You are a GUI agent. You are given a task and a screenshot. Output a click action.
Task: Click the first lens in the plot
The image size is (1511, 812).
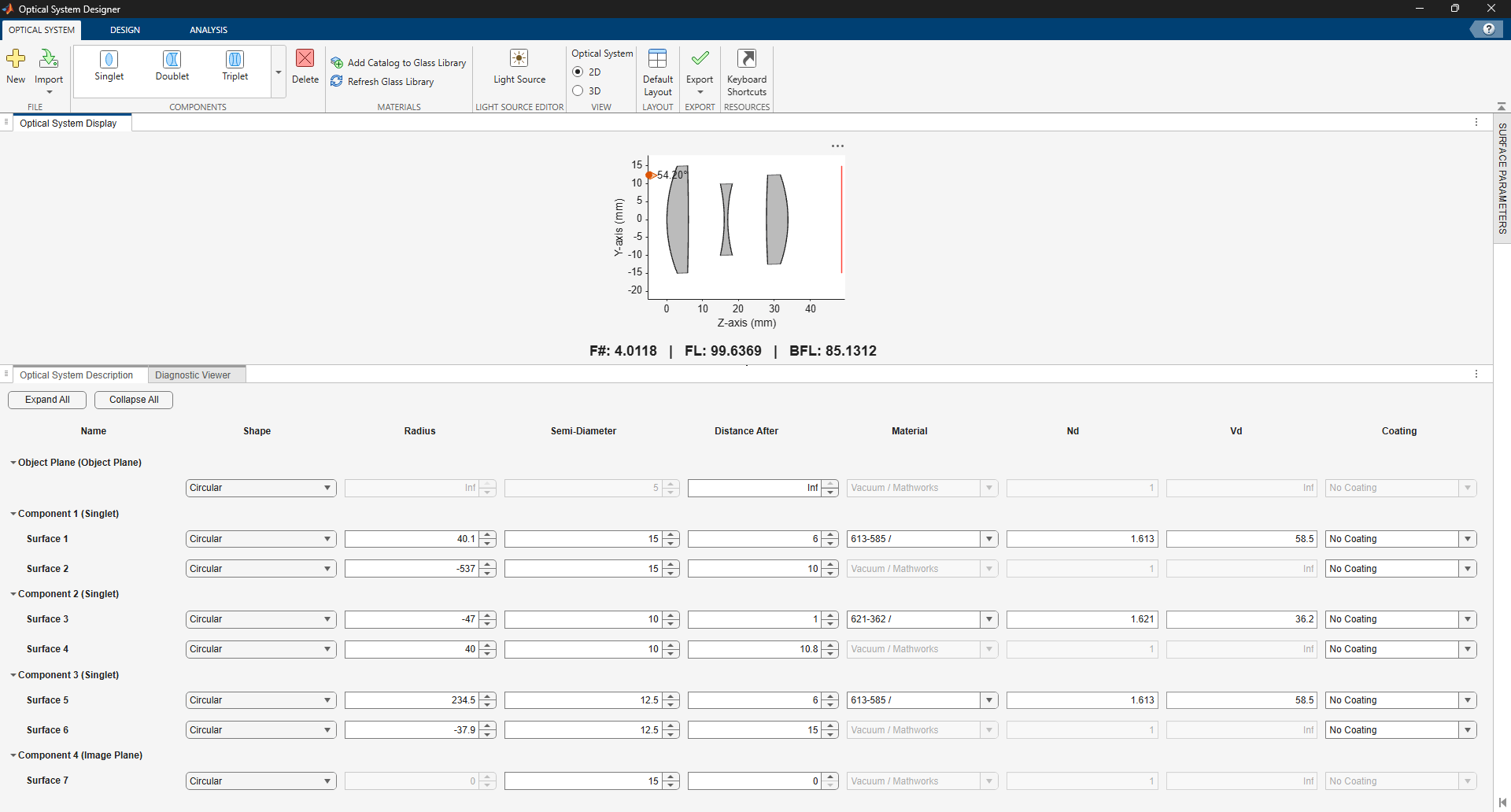(677, 220)
